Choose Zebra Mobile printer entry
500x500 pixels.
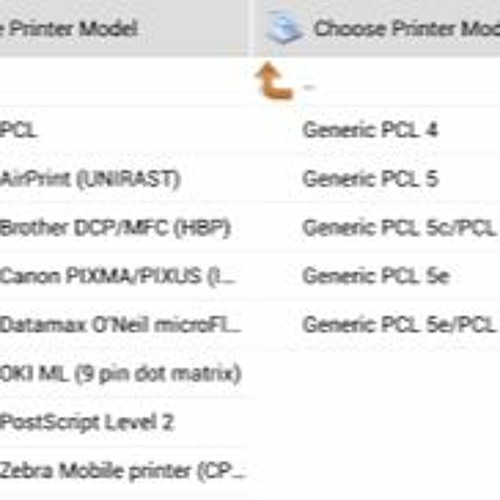pyautogui.click(x=123, y=471)
